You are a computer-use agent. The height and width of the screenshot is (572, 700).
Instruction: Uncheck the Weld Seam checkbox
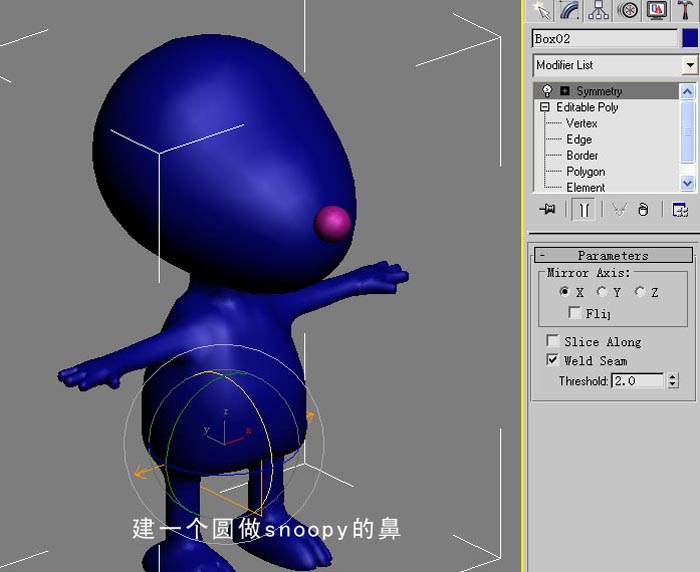coord(553,360)
